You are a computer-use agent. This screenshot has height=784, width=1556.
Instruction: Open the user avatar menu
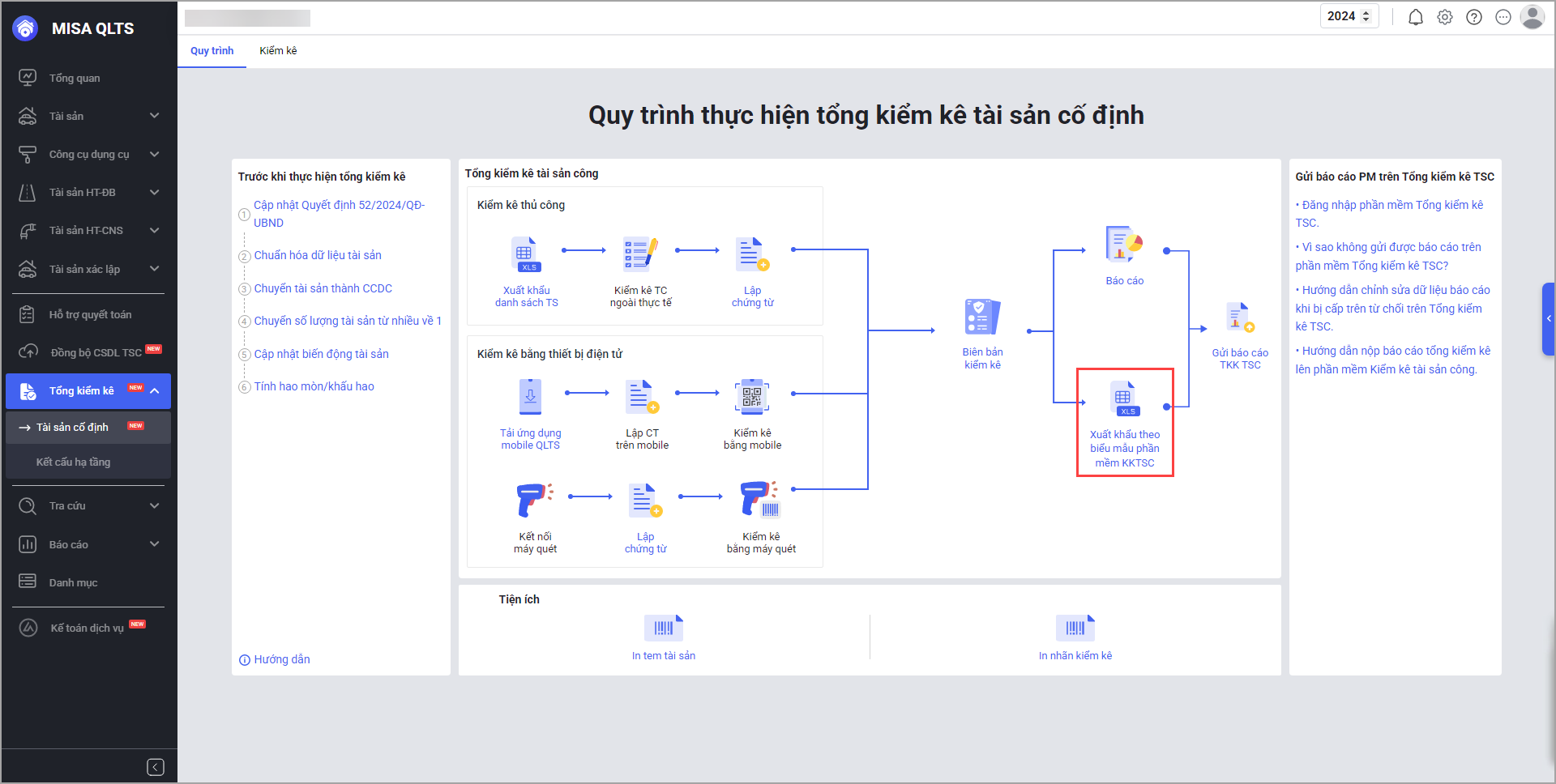(1532, 17)
